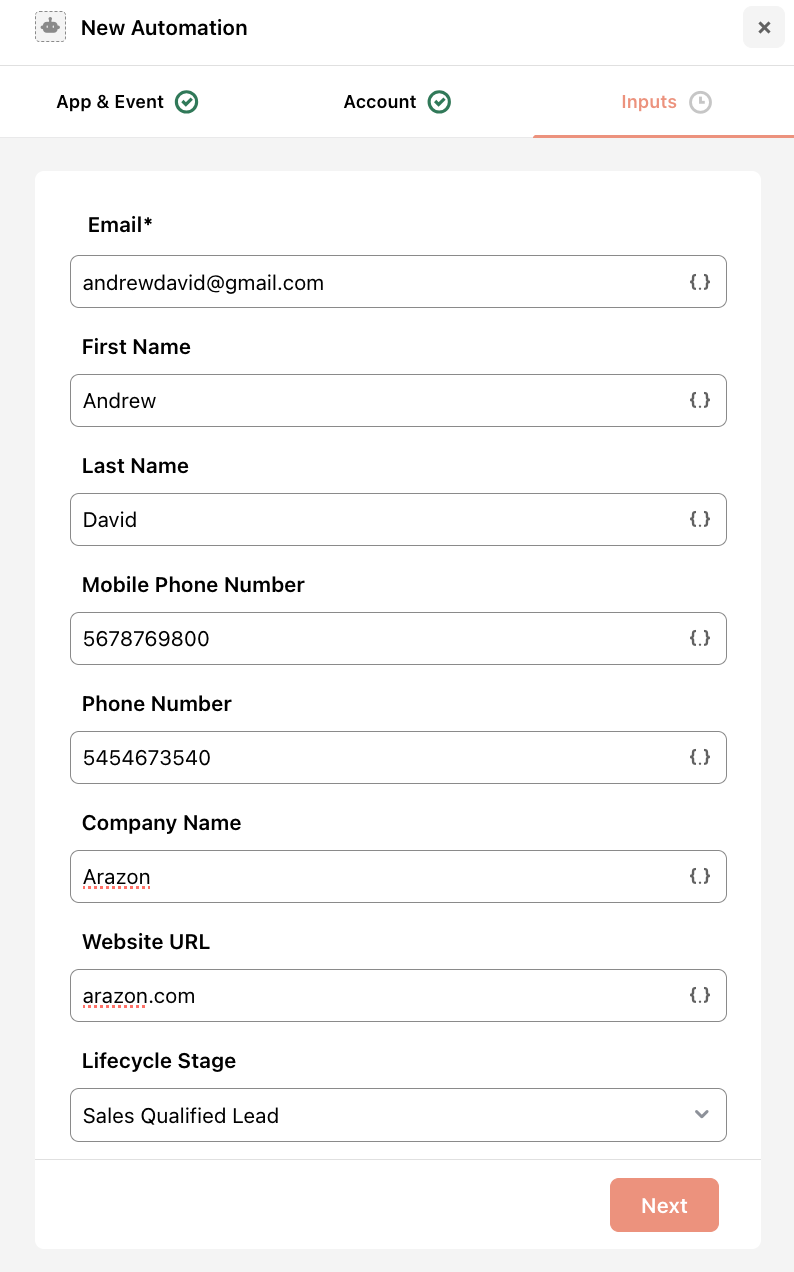Go to the Account tab
Screen dimensions: 794x1272
tap(397, 102)
